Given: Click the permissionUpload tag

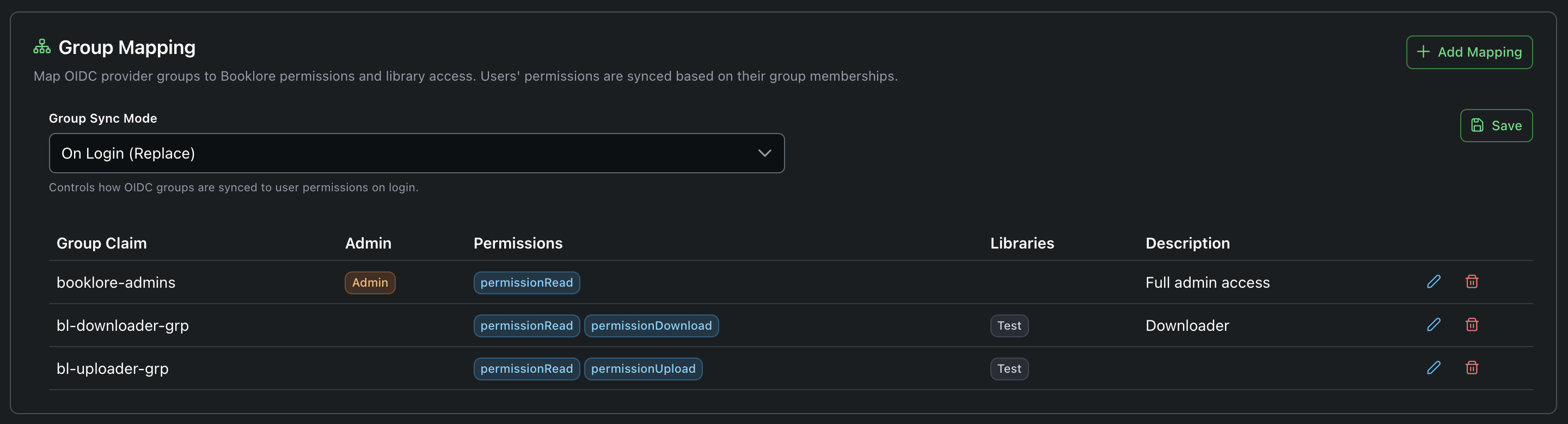Looking at the screenshot, I should click(644, 369).
